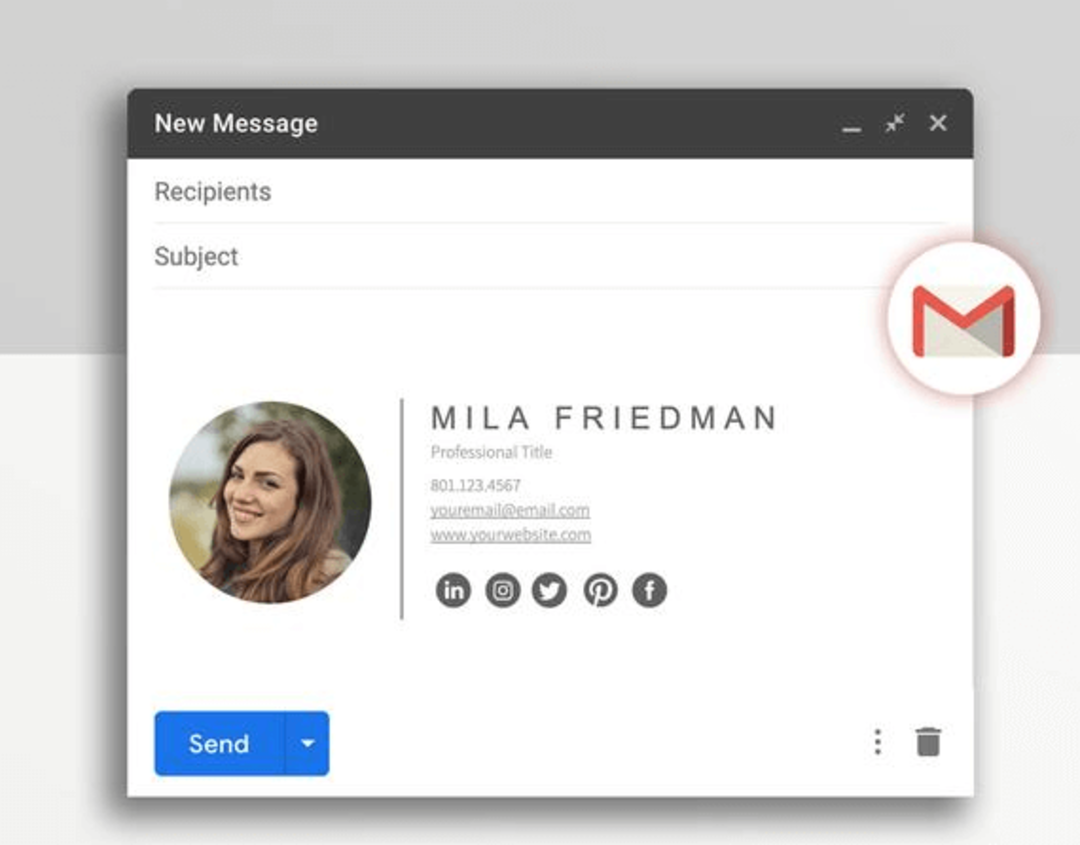The image size is (1080, 845).
Task: Open the more options three-dot menu
Action: 878,742
